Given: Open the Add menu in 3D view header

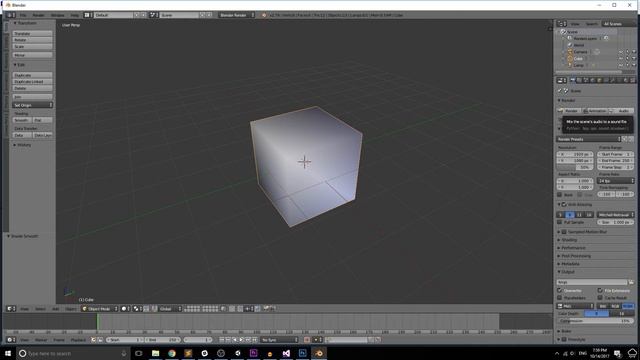Looking at the screenshot, I should click(56, 309).
